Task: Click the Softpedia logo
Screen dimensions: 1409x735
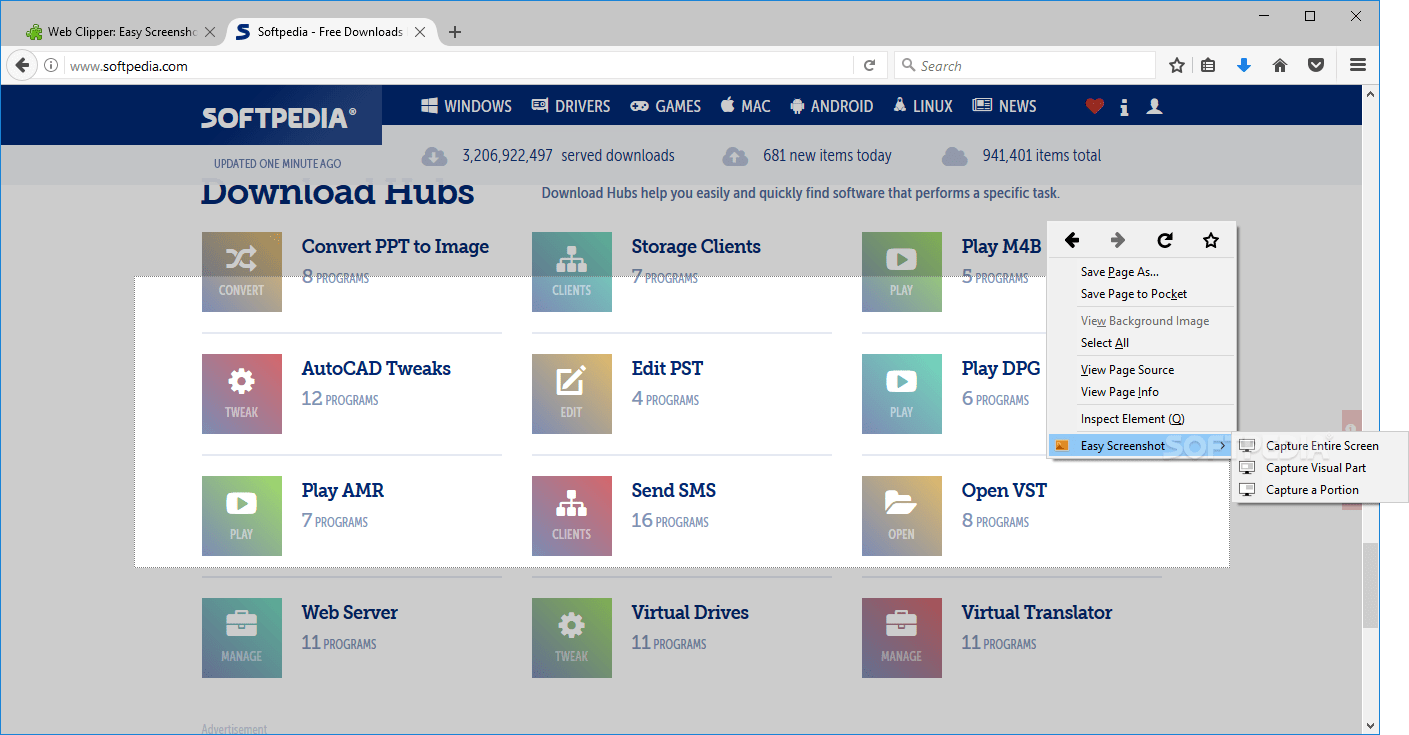Action: pos(278,118)
